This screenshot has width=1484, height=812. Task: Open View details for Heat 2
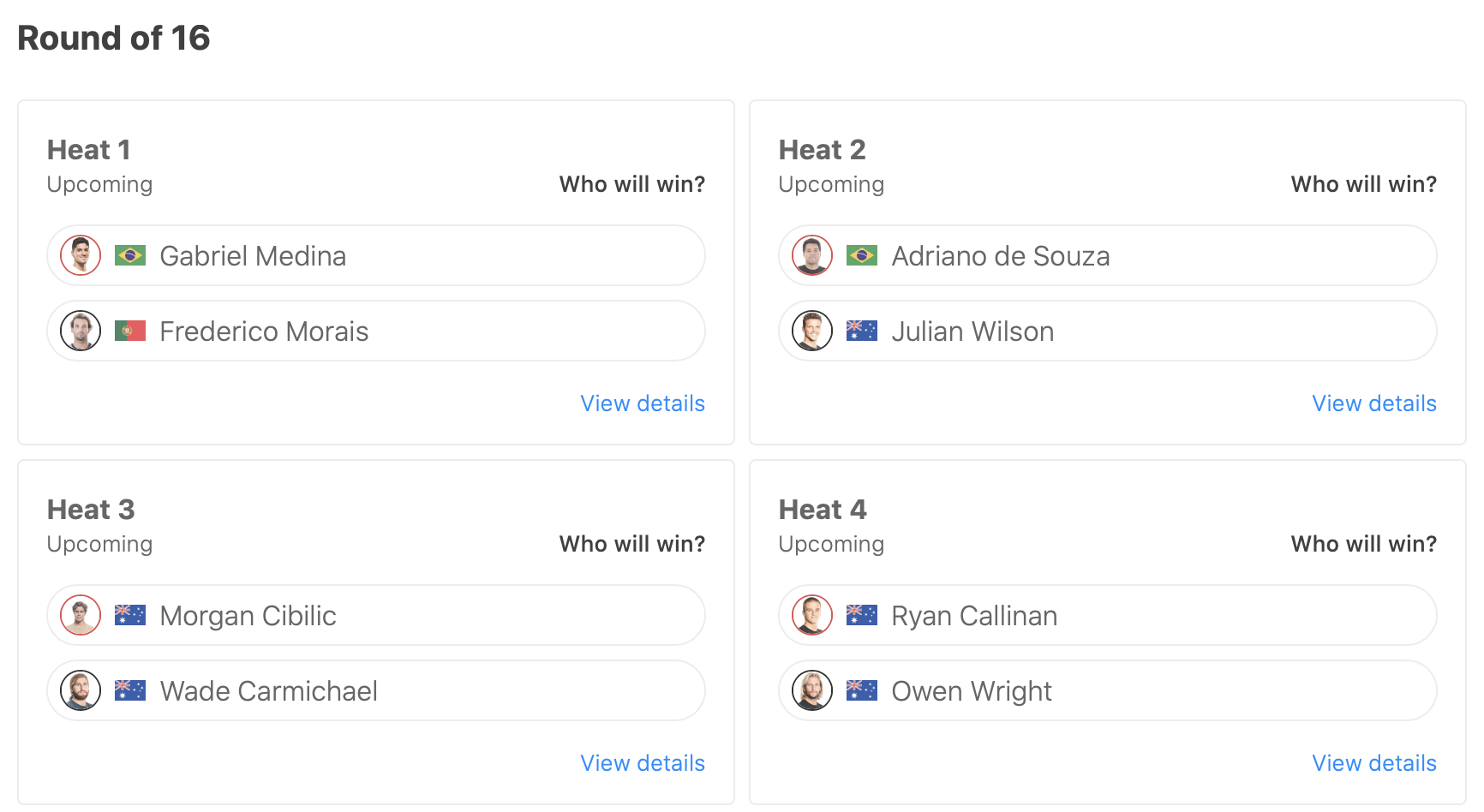(1374, 403)
